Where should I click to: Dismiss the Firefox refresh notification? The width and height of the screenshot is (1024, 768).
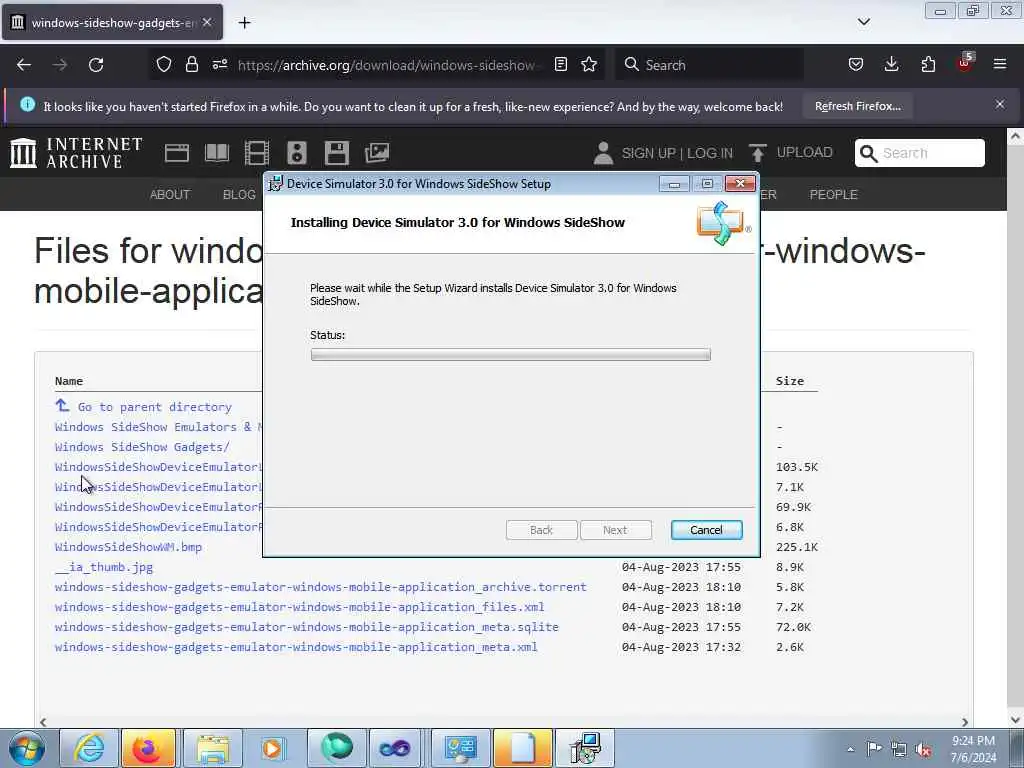point(1000,104)
